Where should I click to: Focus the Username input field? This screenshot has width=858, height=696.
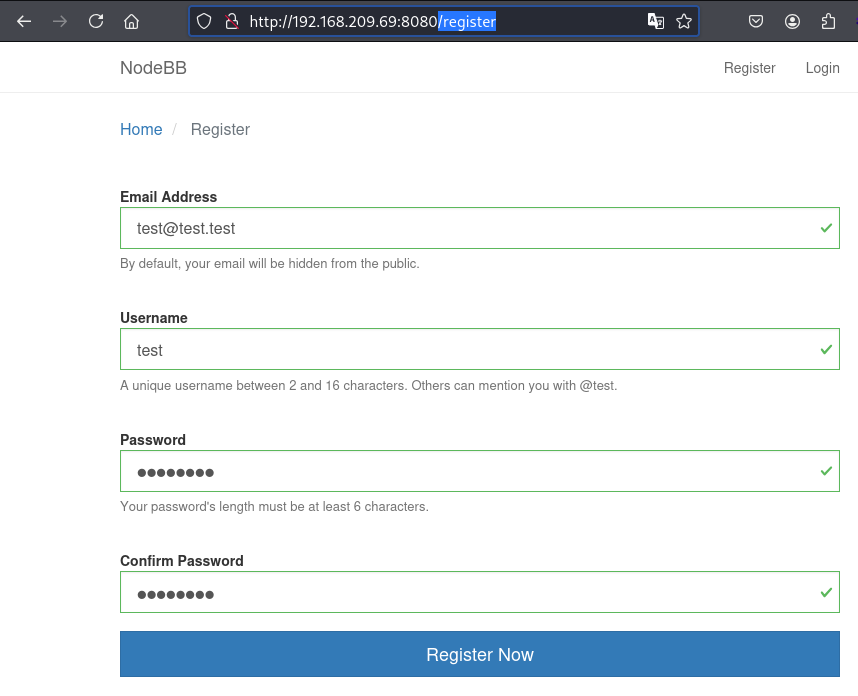[480, 349]
